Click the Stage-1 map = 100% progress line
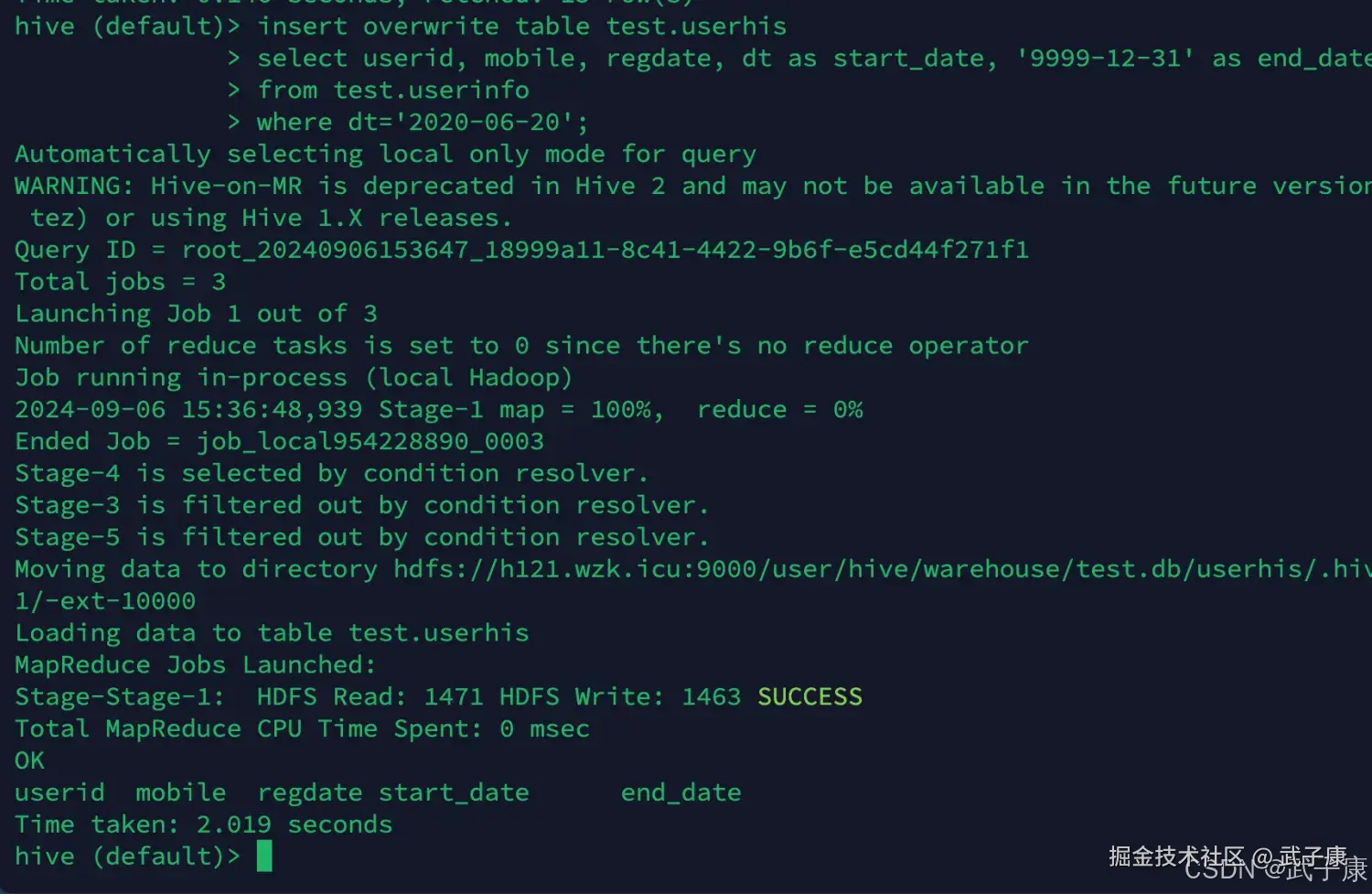Image resolution: width=1372 pixels, height=894 pixels. pyautogui.click(x=438, y=410)
